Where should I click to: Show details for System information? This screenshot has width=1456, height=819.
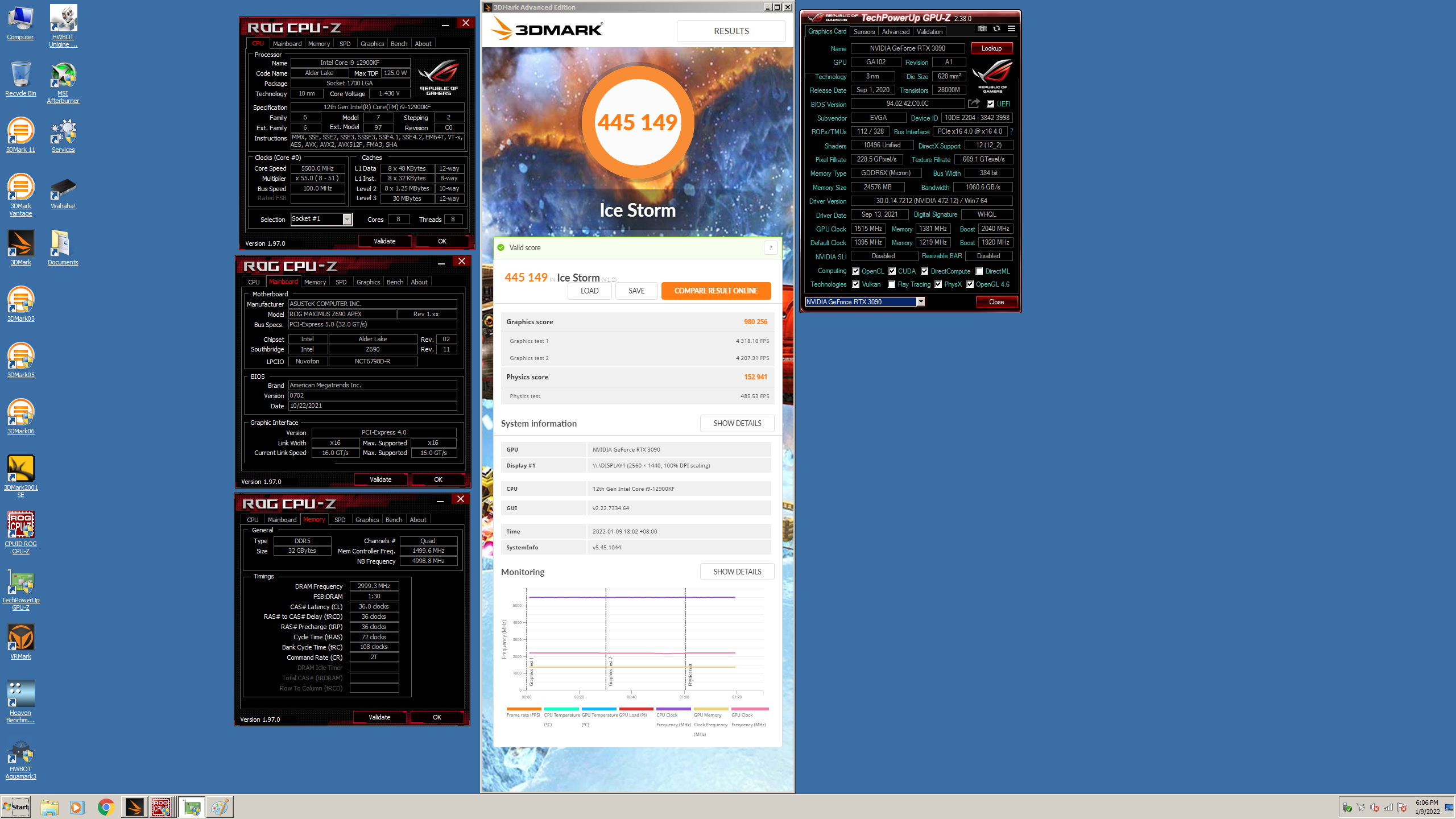pyautogui.click(x=737, y=423)
